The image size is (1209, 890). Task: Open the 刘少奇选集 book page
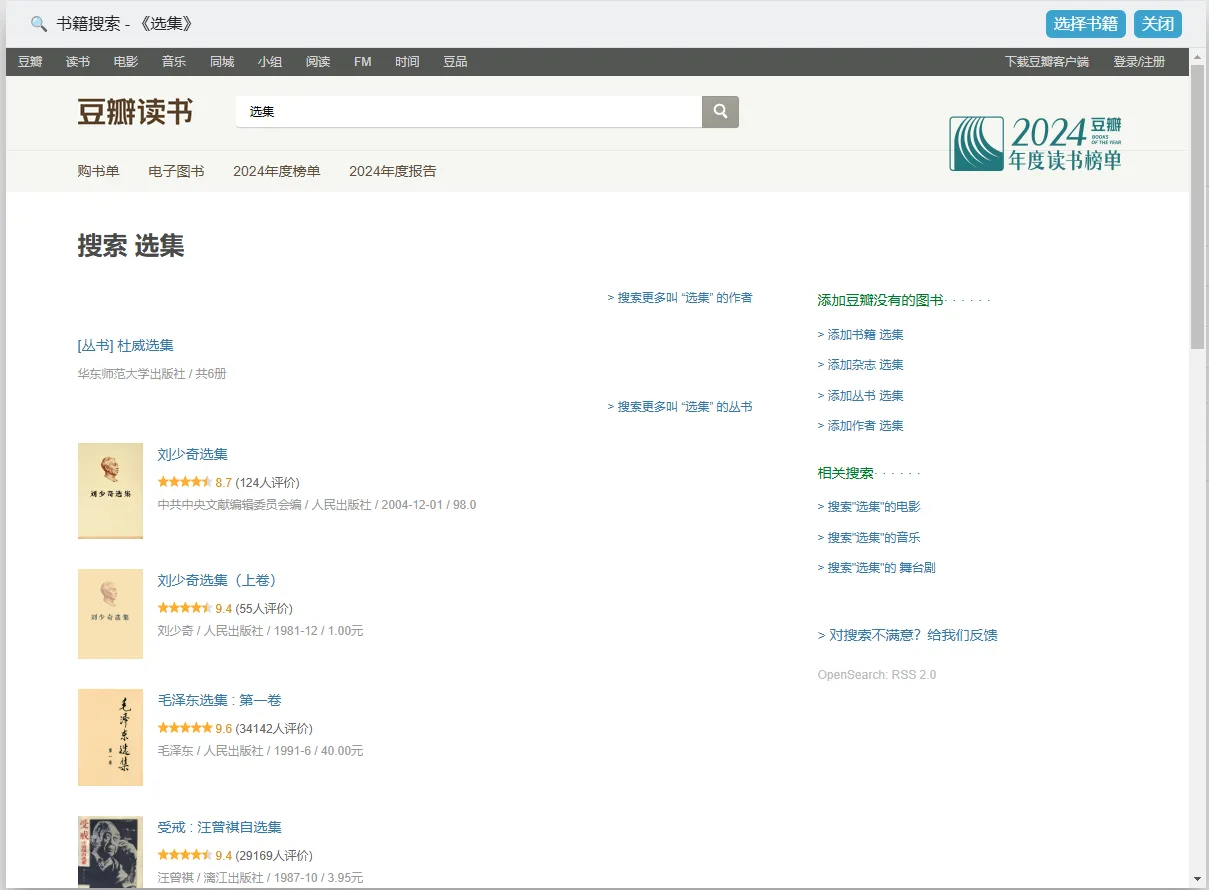(x=192, y=453)
